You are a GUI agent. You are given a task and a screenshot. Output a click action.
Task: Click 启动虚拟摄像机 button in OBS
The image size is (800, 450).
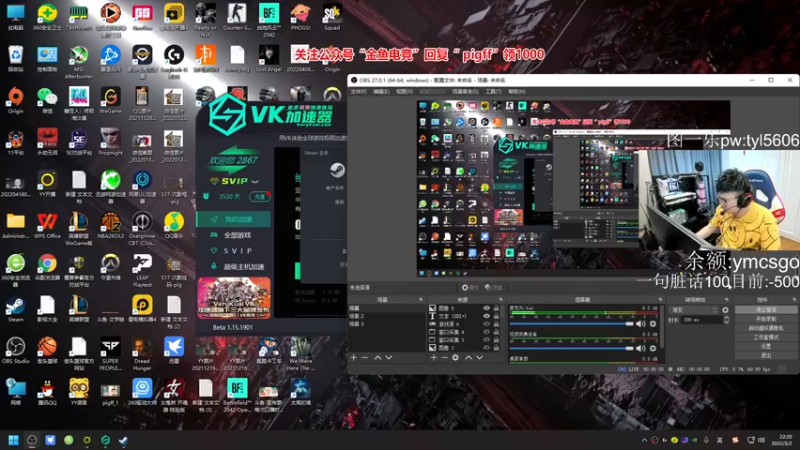(x=766, y=328)
